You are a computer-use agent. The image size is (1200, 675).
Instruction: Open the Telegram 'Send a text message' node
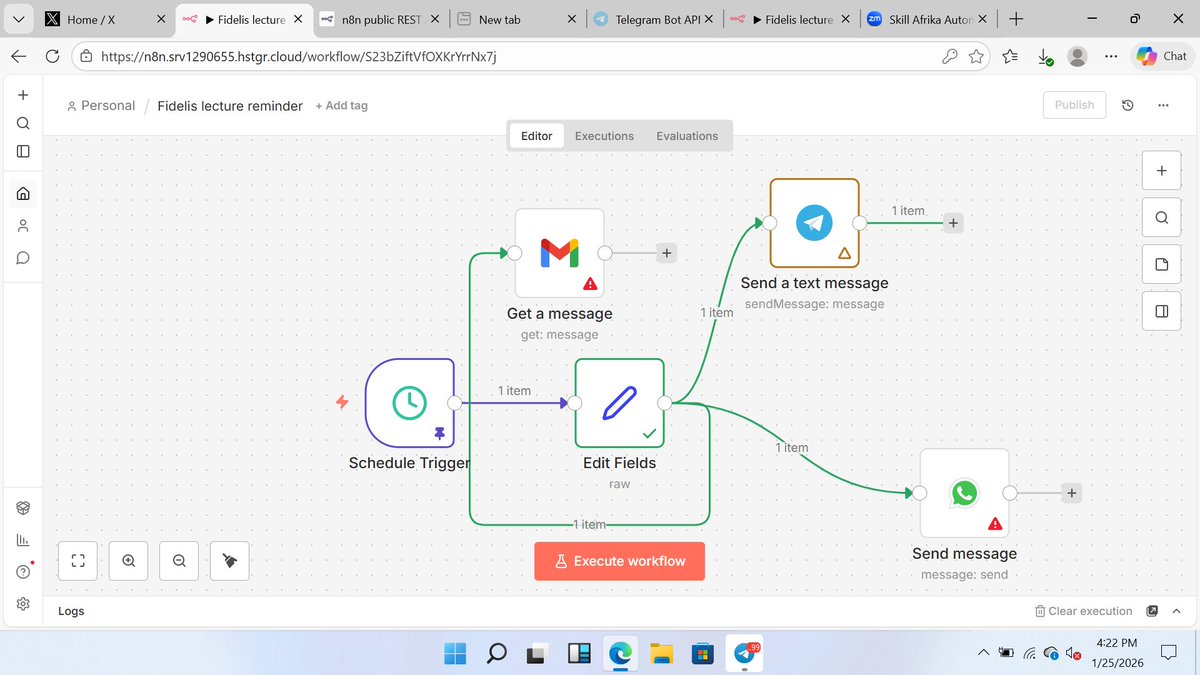click(x=814, y=223)
